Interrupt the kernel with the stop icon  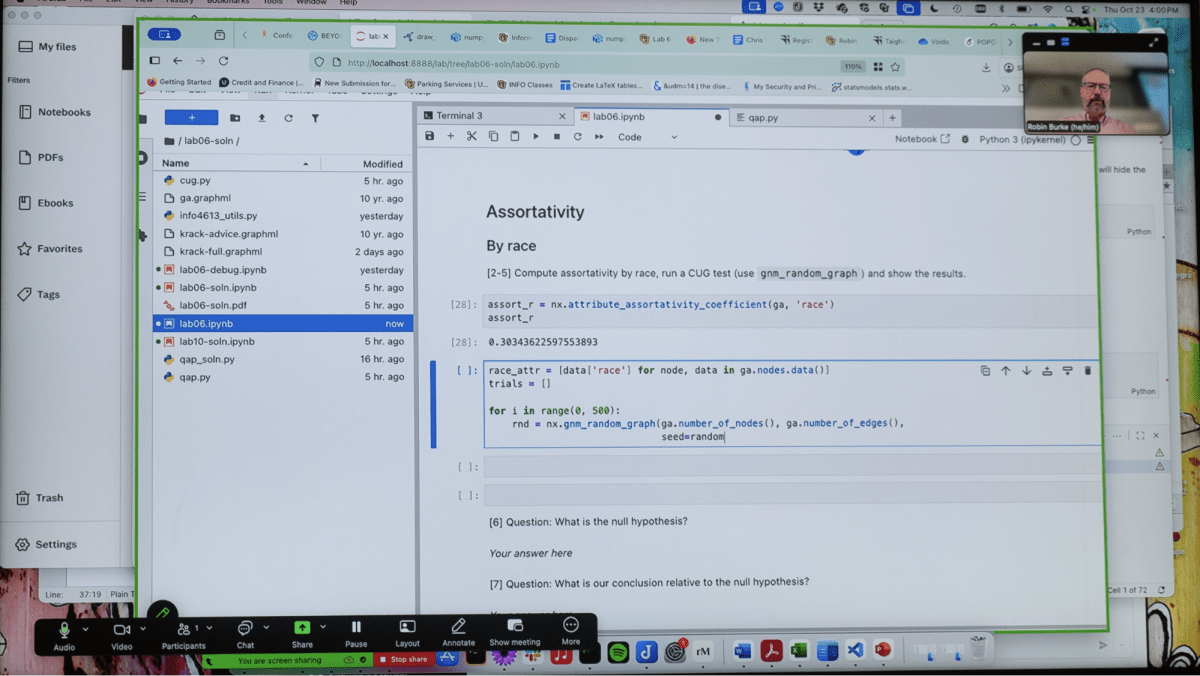[x=557, y=137]
